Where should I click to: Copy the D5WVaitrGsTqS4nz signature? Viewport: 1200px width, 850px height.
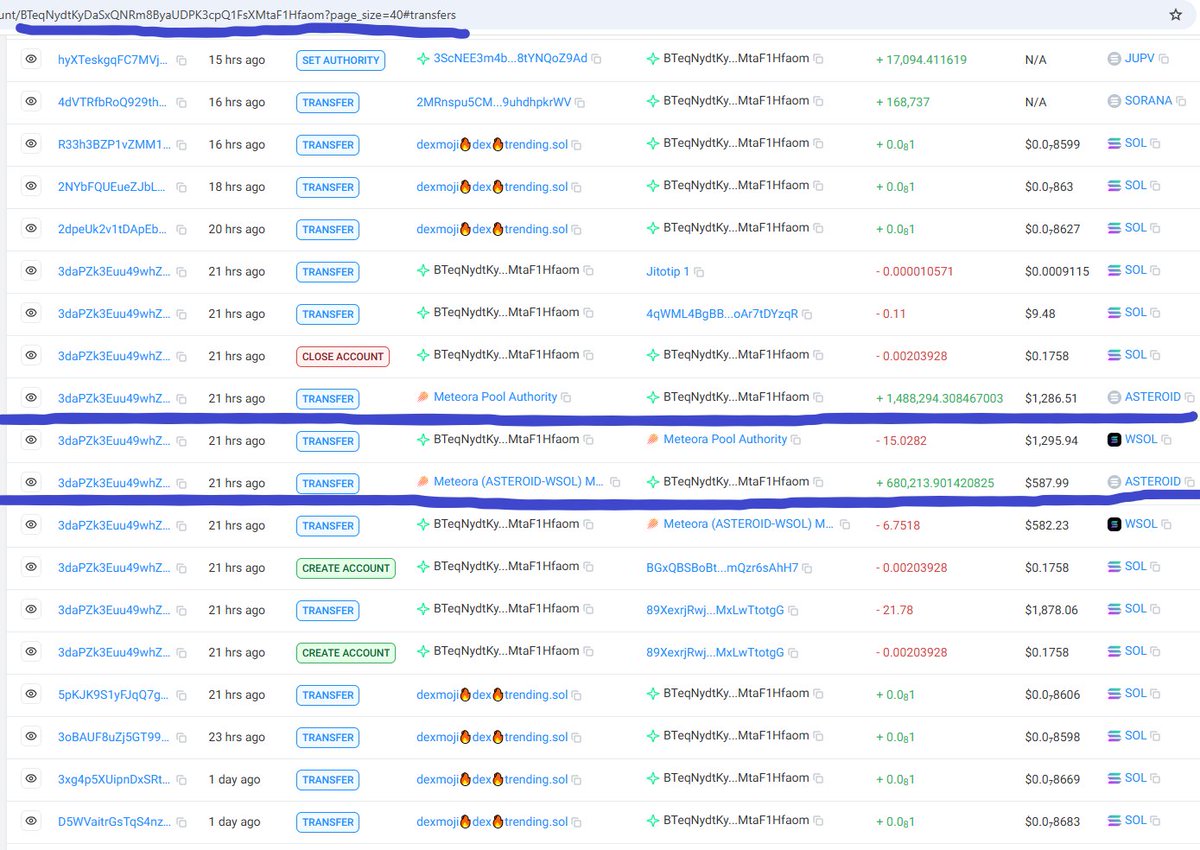[x=181, y=822]
